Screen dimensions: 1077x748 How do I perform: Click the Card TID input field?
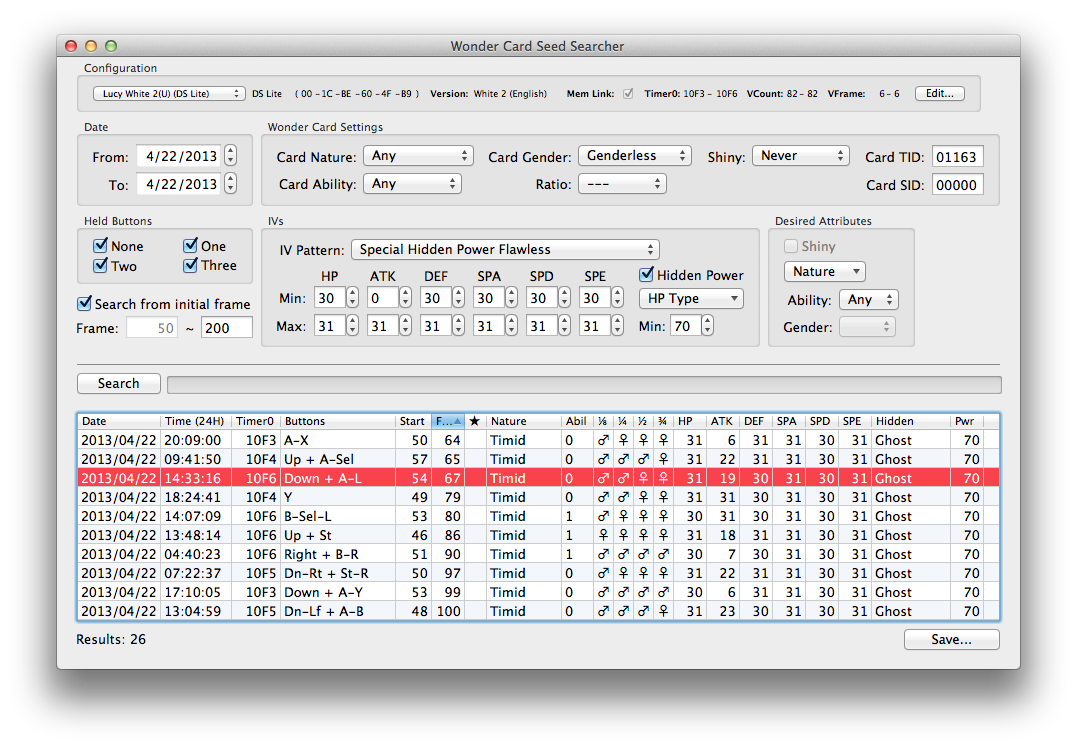tap(957, 157)
